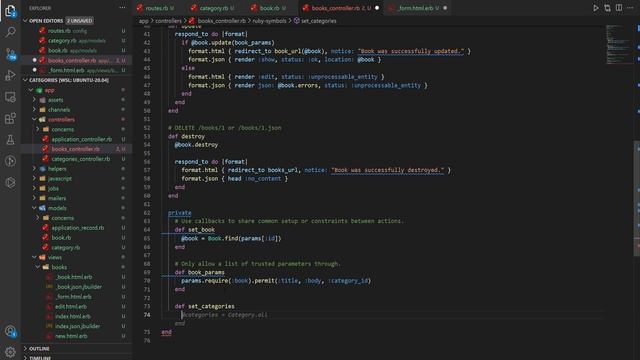Click the Run file play icon
The width and height of the screenshot is (640, 360).
tap(596, 8)
